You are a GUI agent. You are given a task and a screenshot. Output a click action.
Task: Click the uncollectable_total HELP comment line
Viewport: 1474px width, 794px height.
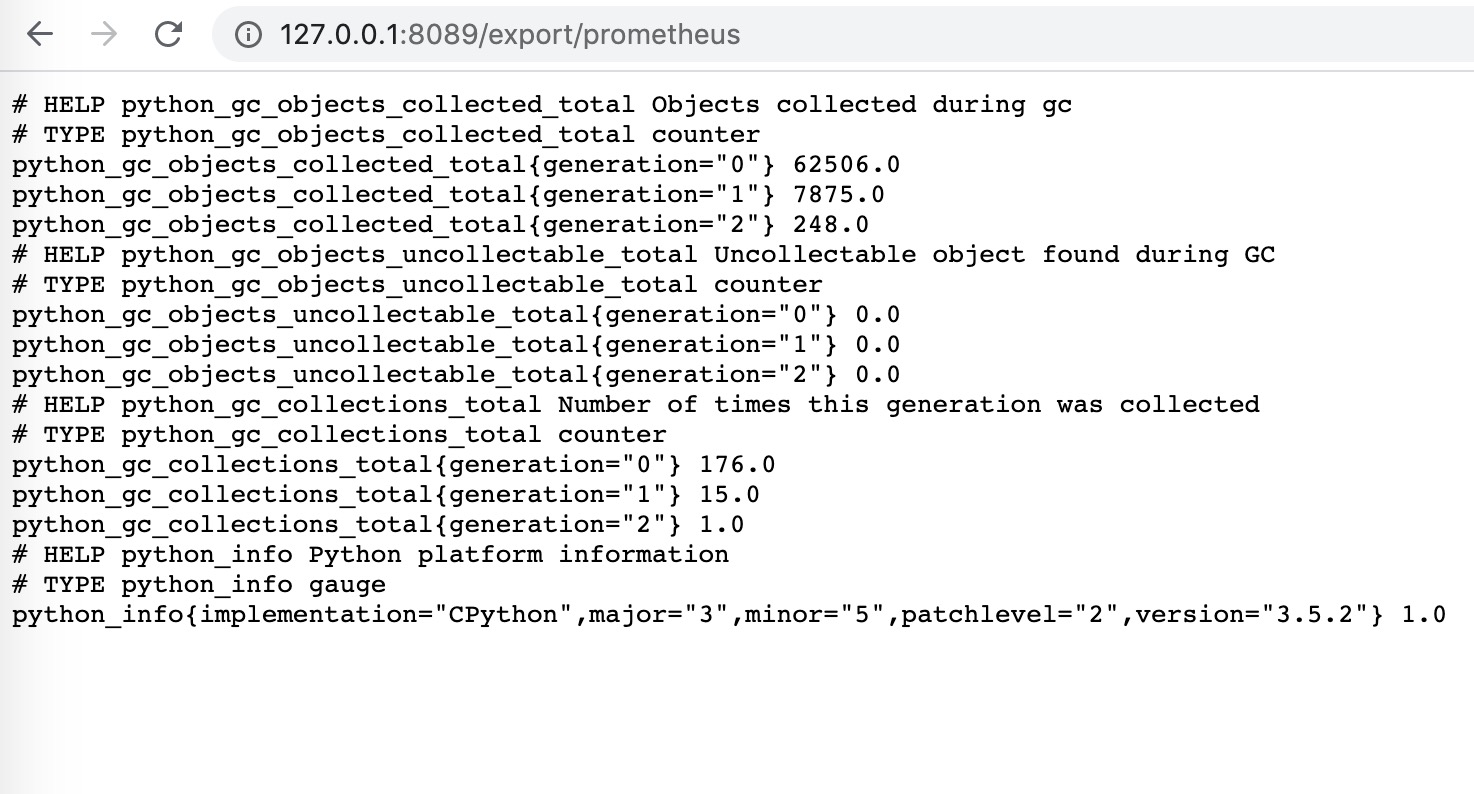(x=644, y=255)
